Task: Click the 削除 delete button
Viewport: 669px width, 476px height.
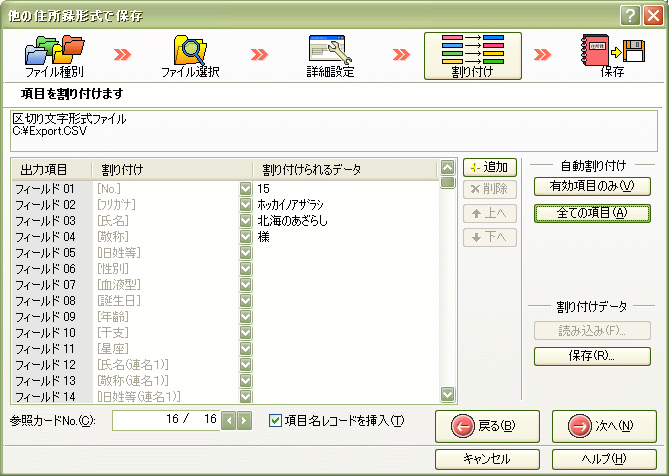Action: pos(490,189)
